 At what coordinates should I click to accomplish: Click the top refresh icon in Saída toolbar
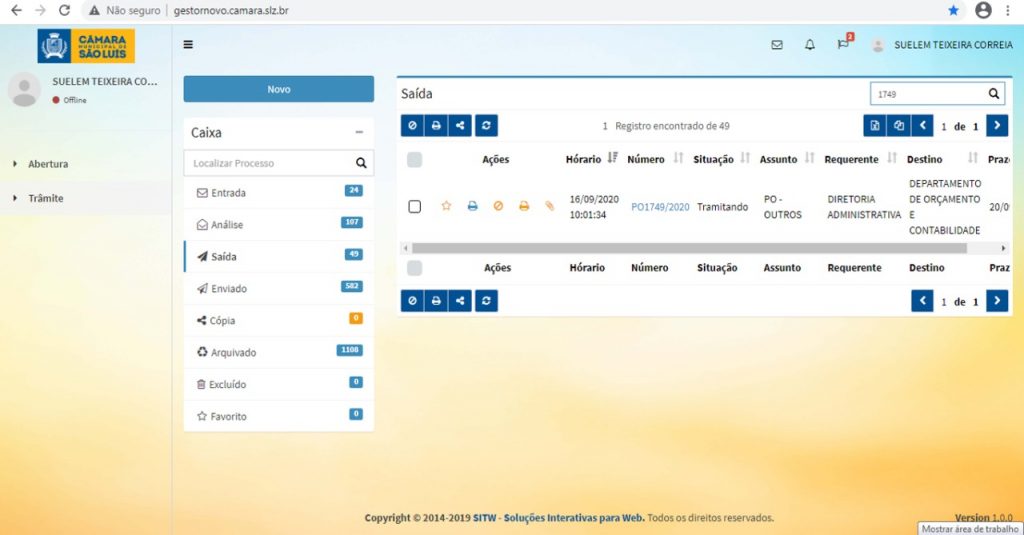point(486,125)
